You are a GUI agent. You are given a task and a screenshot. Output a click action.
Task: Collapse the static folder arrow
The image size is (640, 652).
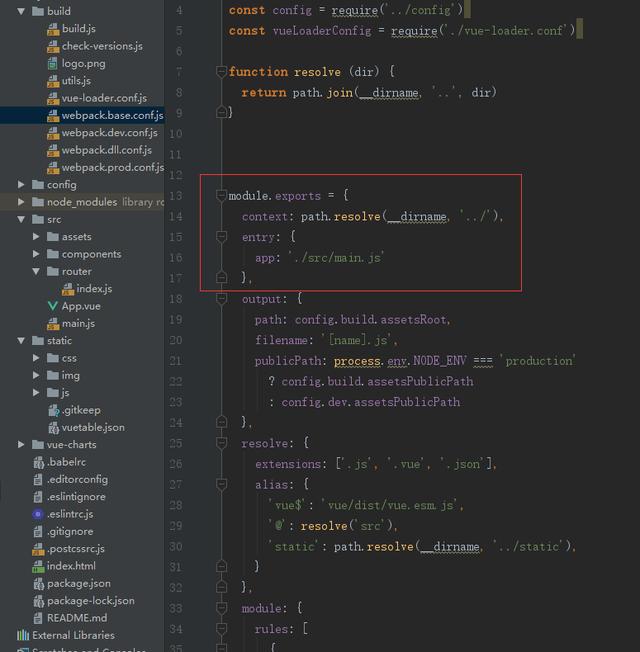pyautogui.click(x=21, y=341)
